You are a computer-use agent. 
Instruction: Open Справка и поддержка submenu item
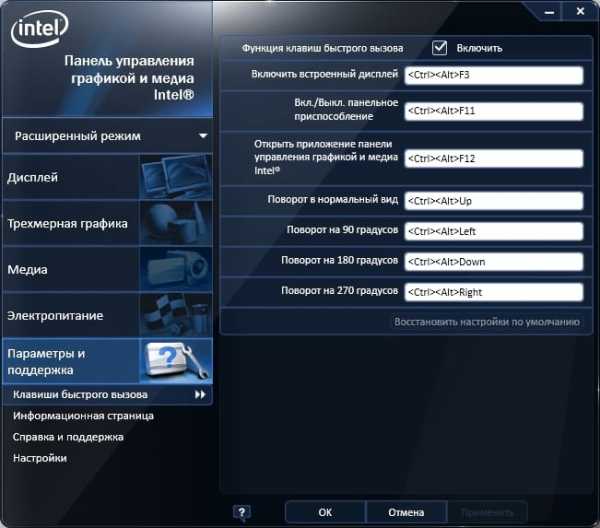(x=68, y=437)
